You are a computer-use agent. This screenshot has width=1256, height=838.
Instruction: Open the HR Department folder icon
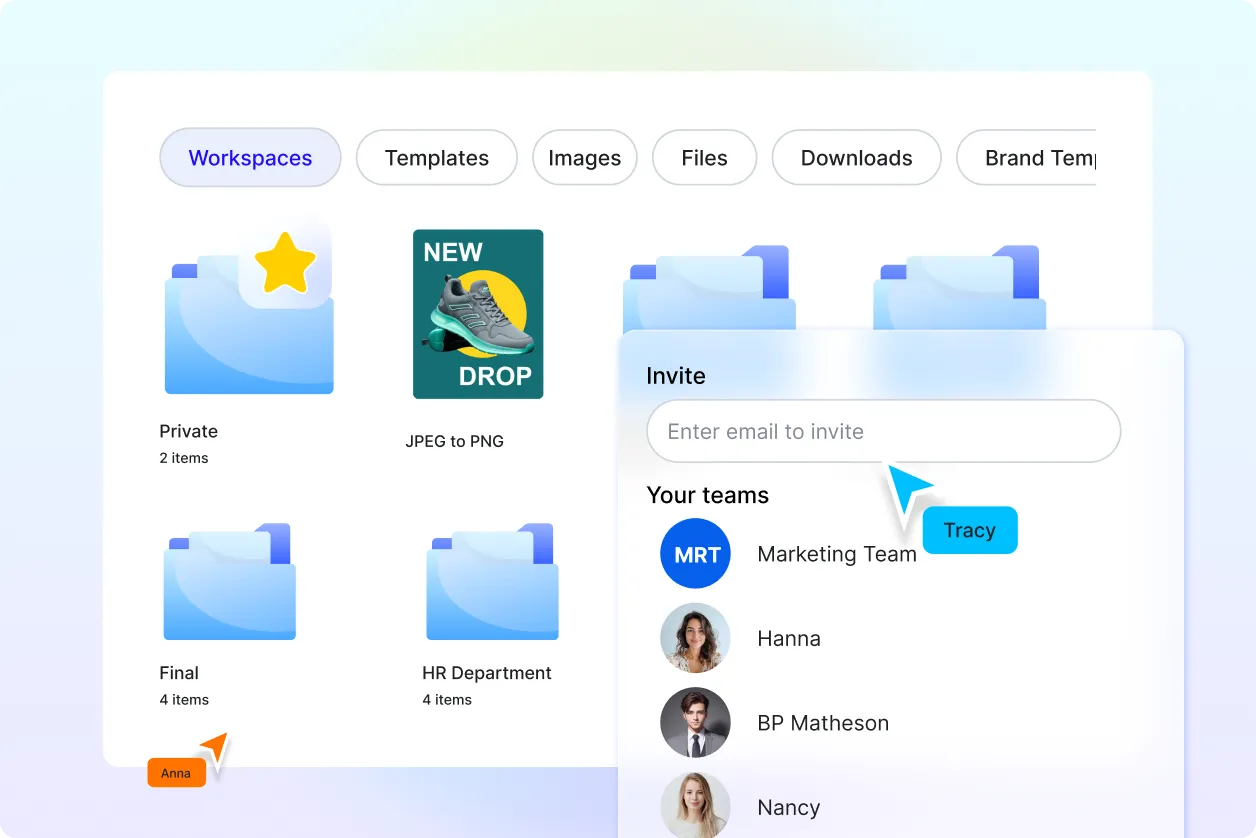point(492,583)
